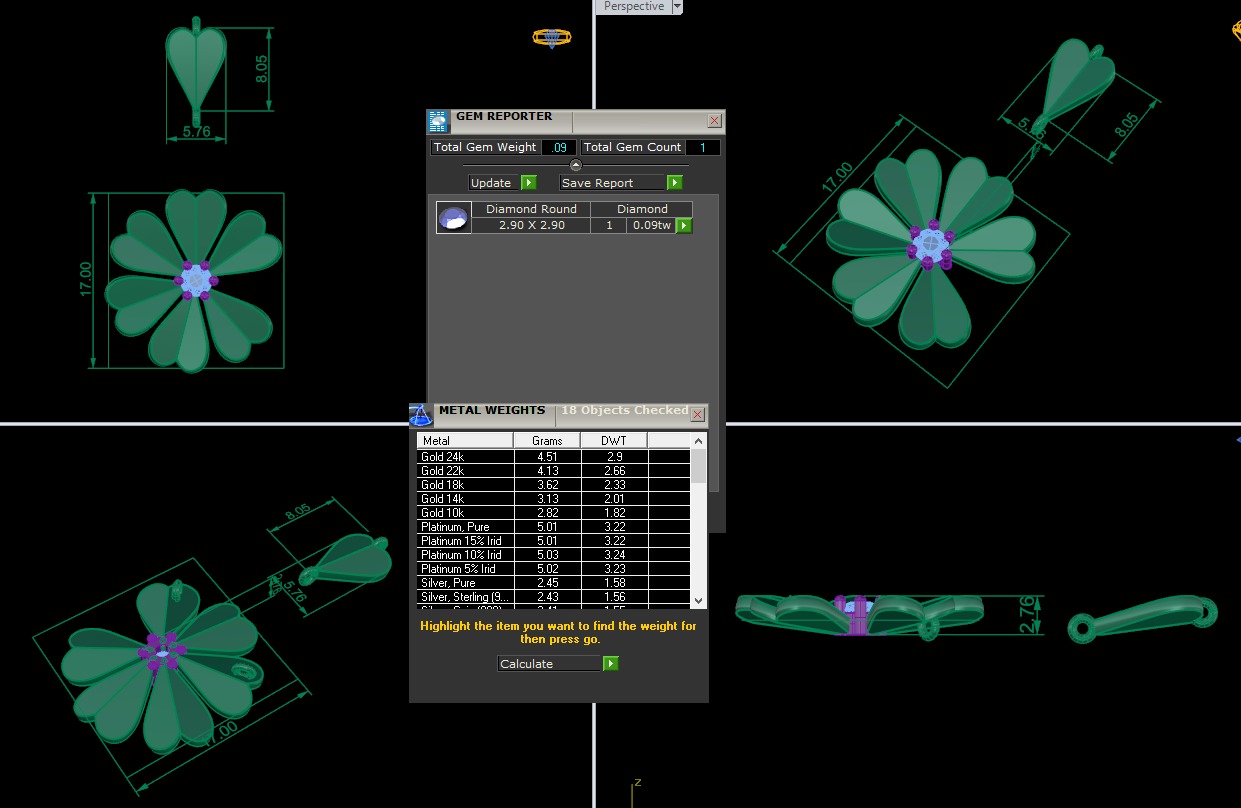Click the round diamond gem thumbnail
Viewport: 1241px width, 808px height.
[453, 218]
